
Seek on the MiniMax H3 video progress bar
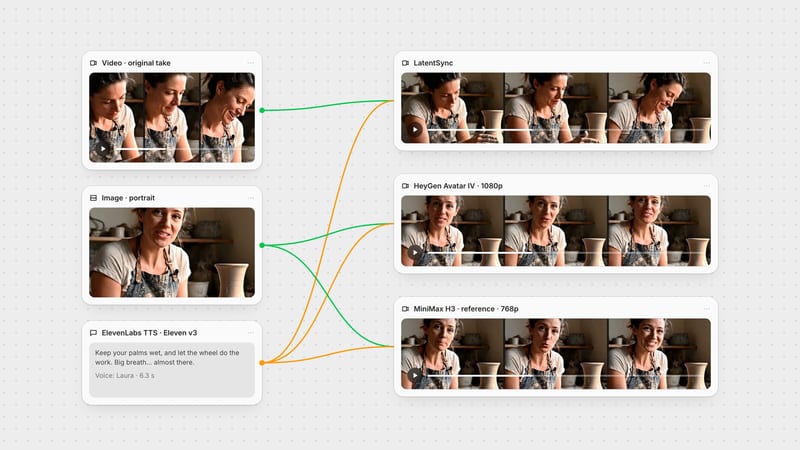point(565,376)
